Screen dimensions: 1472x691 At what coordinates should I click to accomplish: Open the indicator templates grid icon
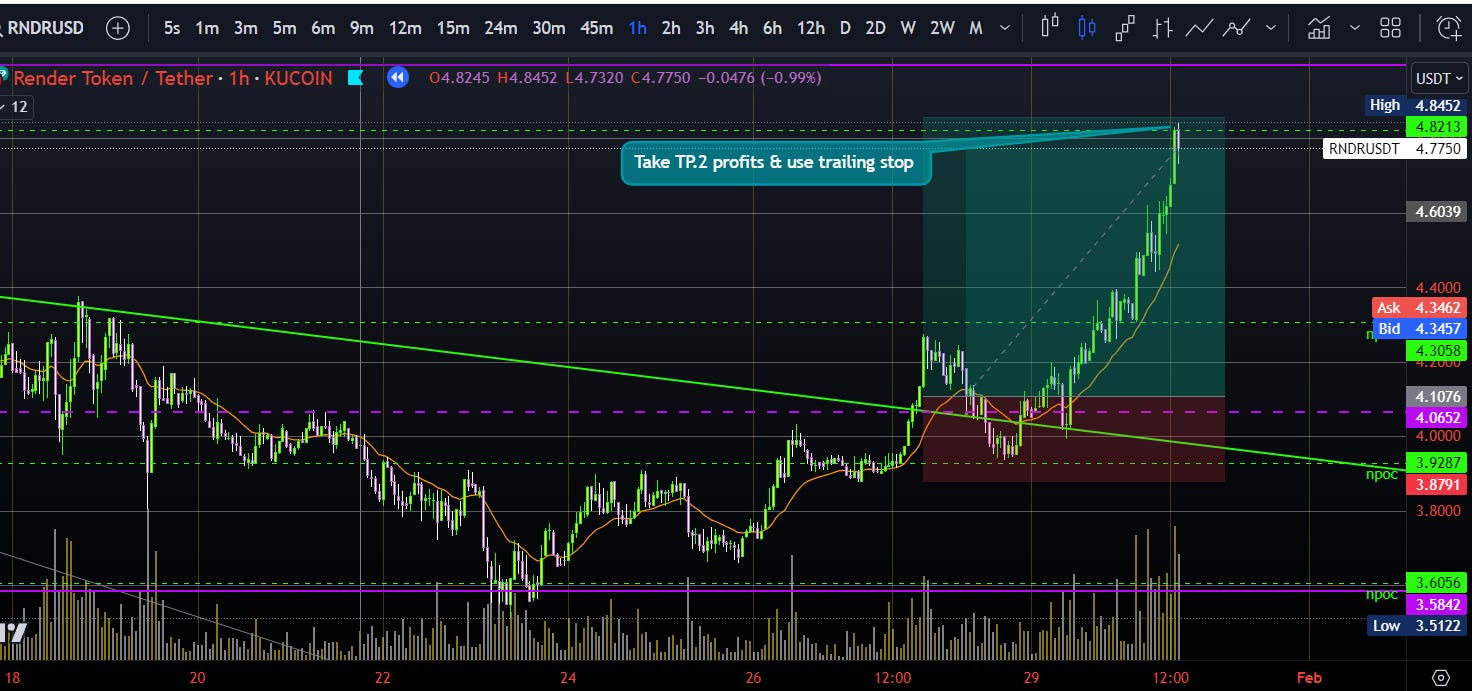1391,28
